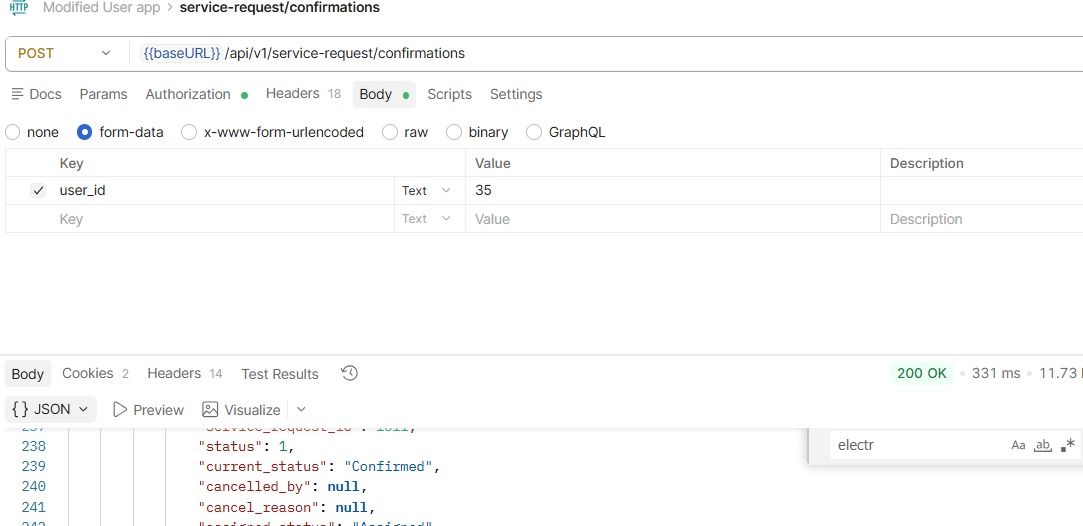
Task: Toggle match case in search box
Action: point(1018,445)
